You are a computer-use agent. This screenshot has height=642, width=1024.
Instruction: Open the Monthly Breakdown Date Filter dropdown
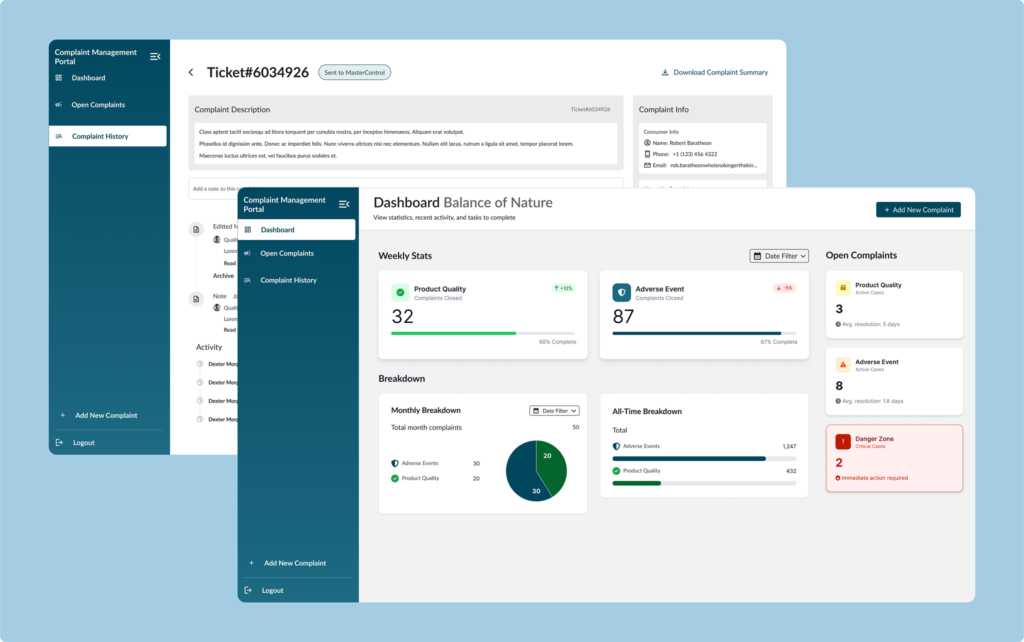click(x=554, y=410)
